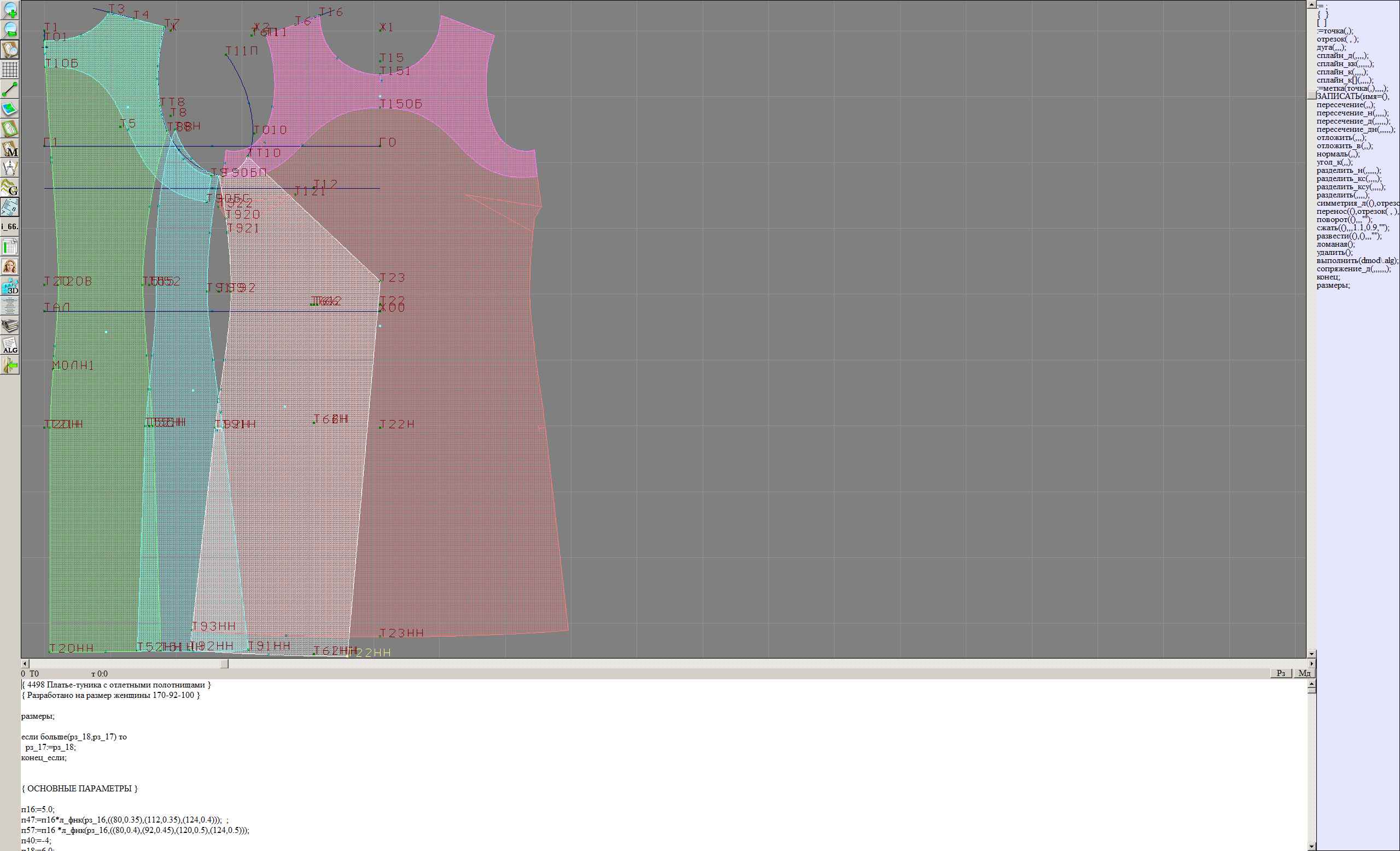
Task: Select the line segment tool icon
Action: click(x=10, y=89)
